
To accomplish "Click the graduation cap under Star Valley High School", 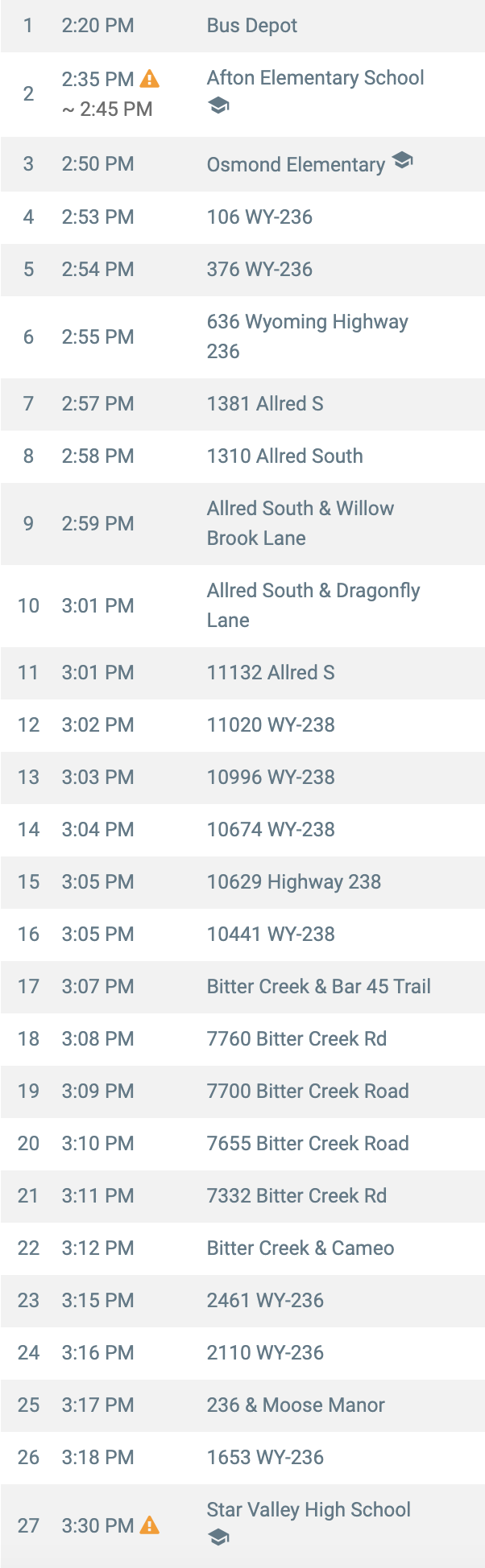I will pos(218,1537).
